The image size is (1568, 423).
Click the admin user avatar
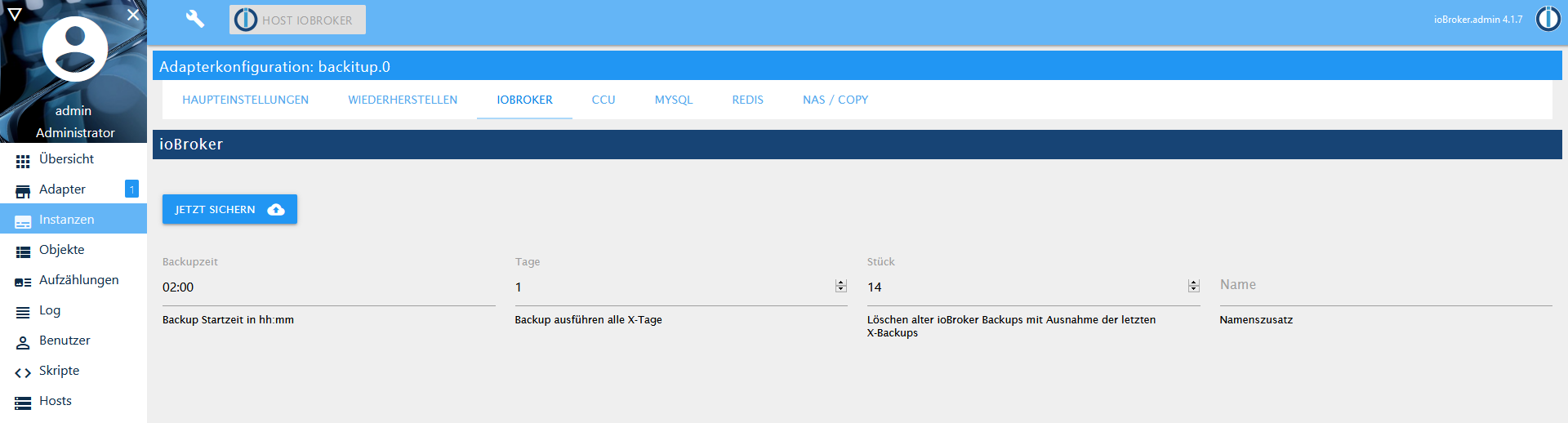pos(74,49)
